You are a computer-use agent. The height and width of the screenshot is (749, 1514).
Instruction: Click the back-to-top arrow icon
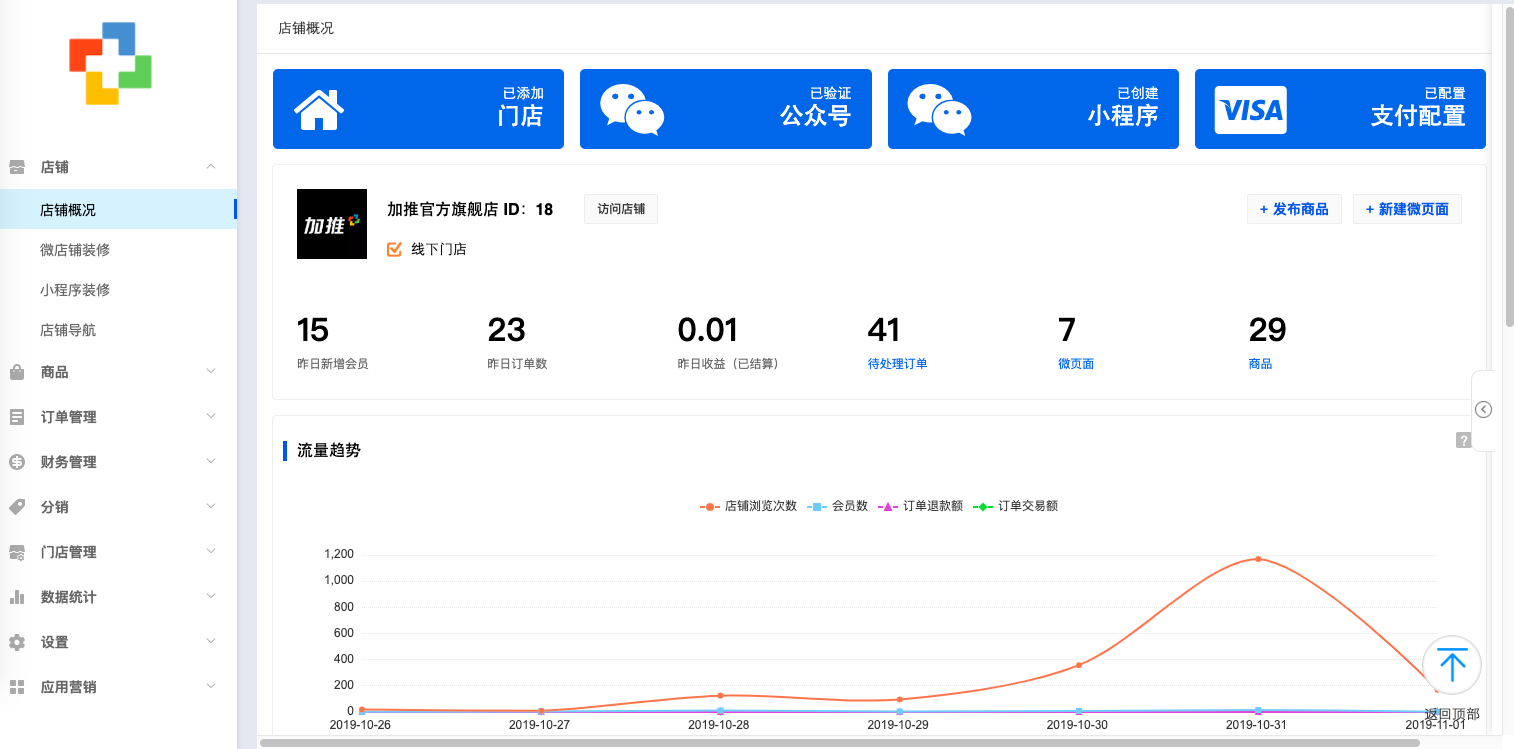click(x=1452, y=665)
